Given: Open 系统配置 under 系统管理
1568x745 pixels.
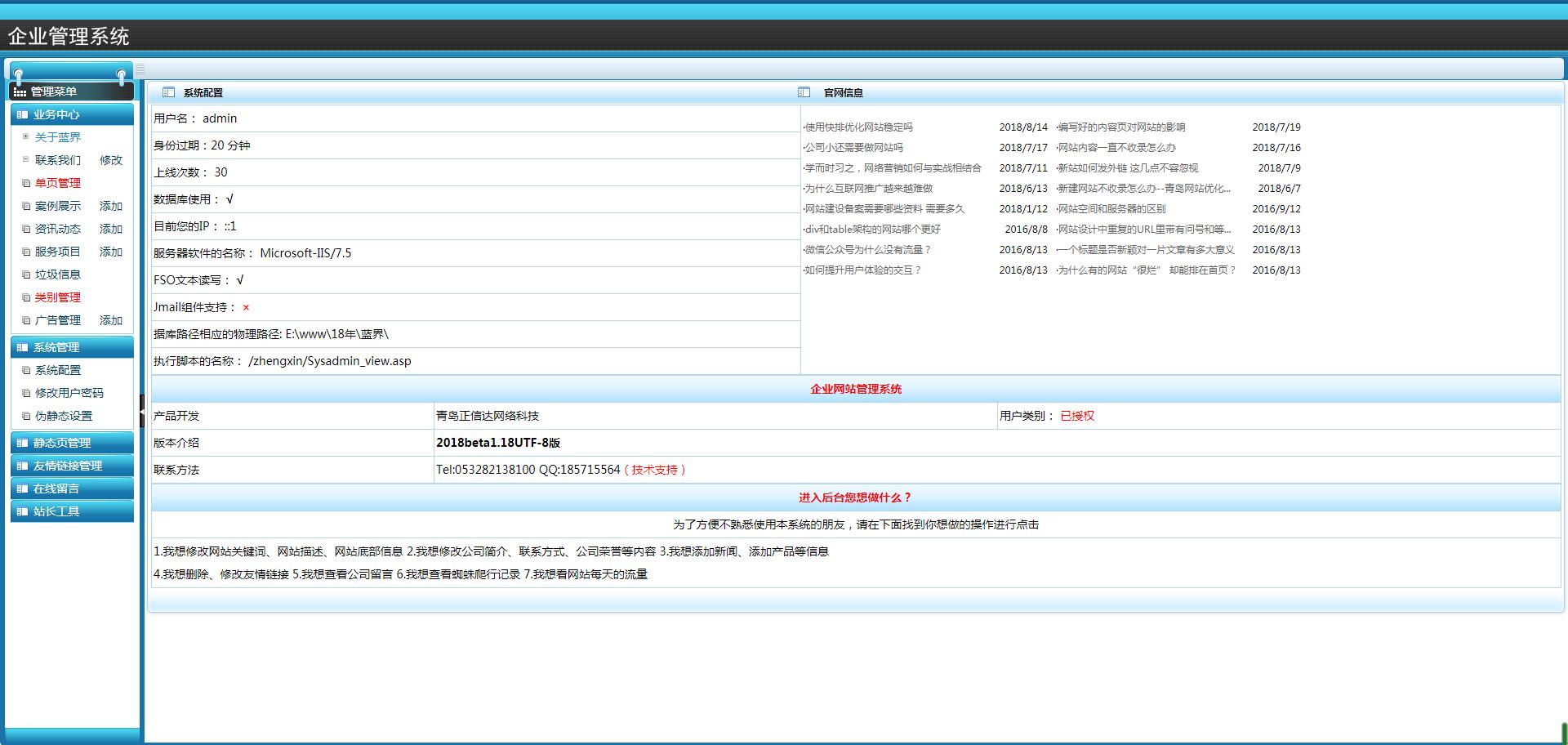Looking at the screenshot, I should coord(57,370).
